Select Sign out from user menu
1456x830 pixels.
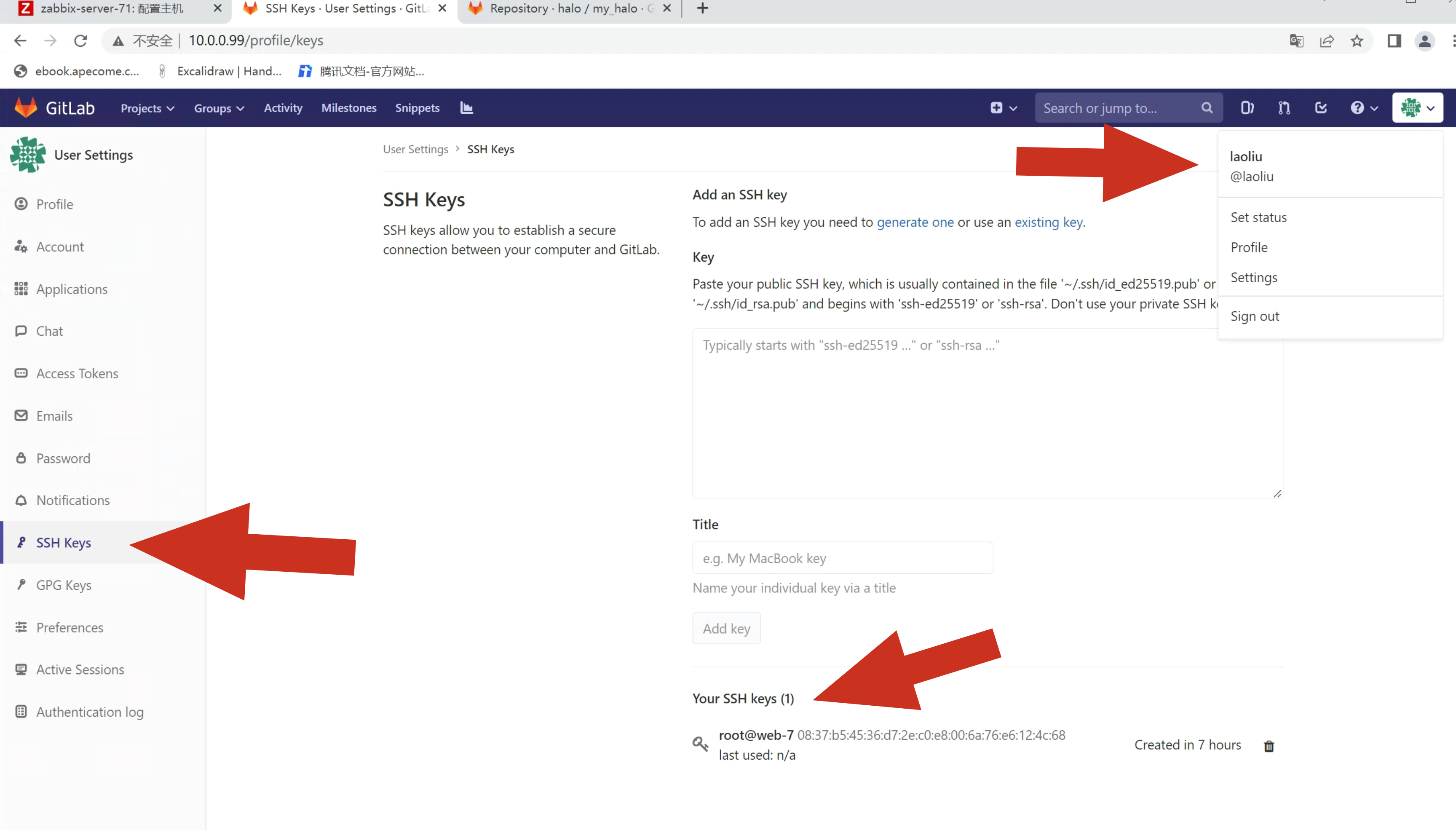pos(1254,316)
